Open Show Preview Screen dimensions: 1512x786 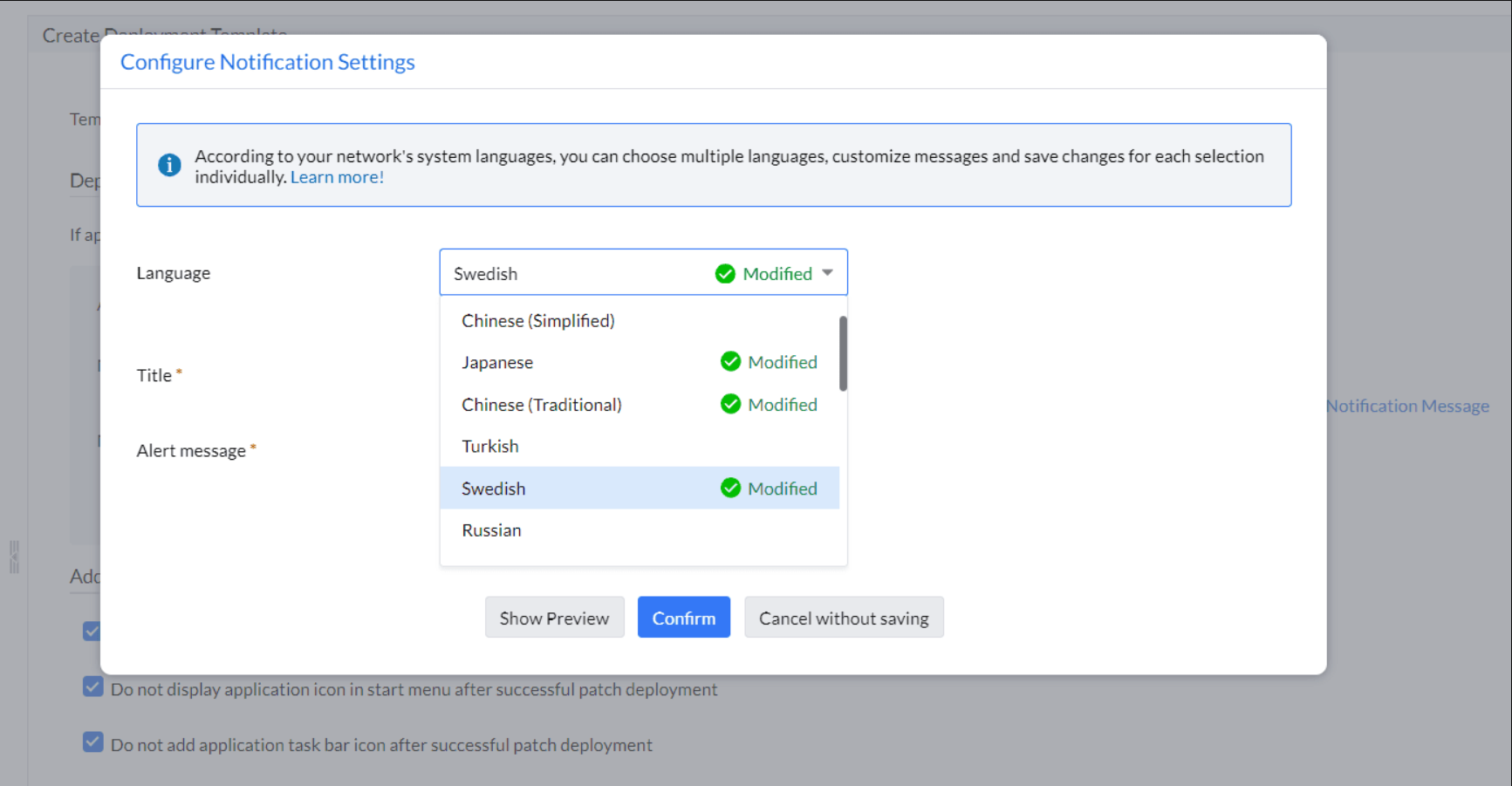554,617
